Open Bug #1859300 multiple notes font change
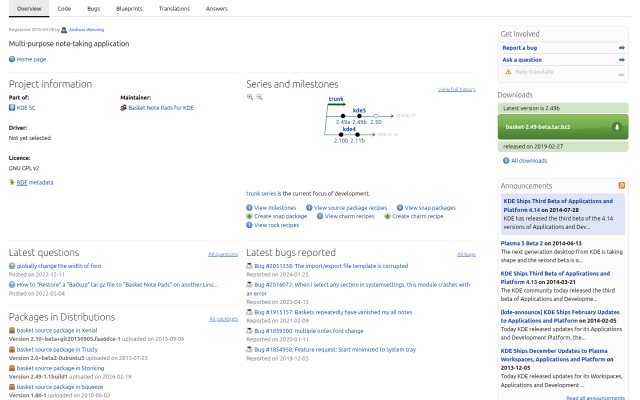640x400 pixels. pos(309,331)
